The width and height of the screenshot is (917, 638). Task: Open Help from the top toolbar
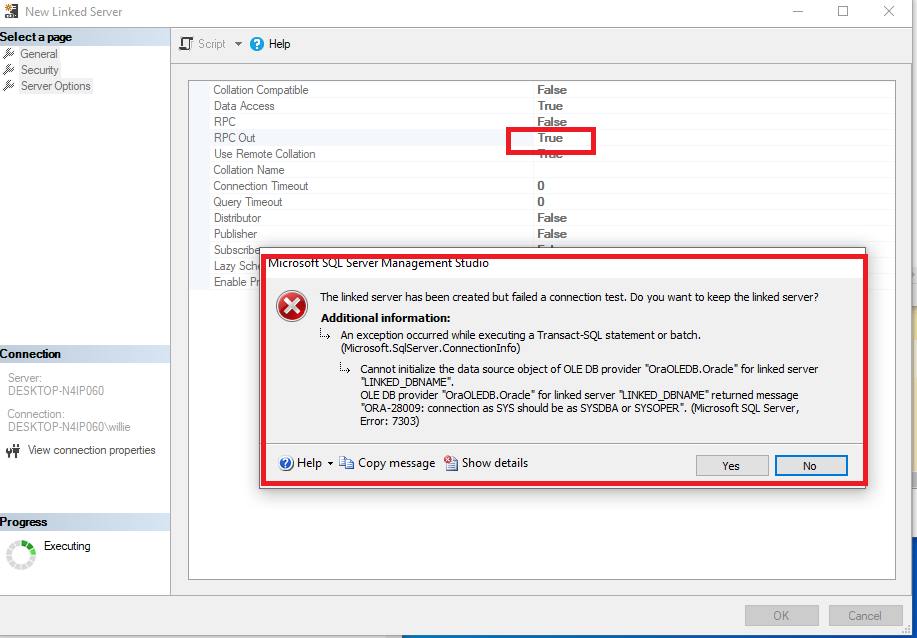[x=270, y=44]
